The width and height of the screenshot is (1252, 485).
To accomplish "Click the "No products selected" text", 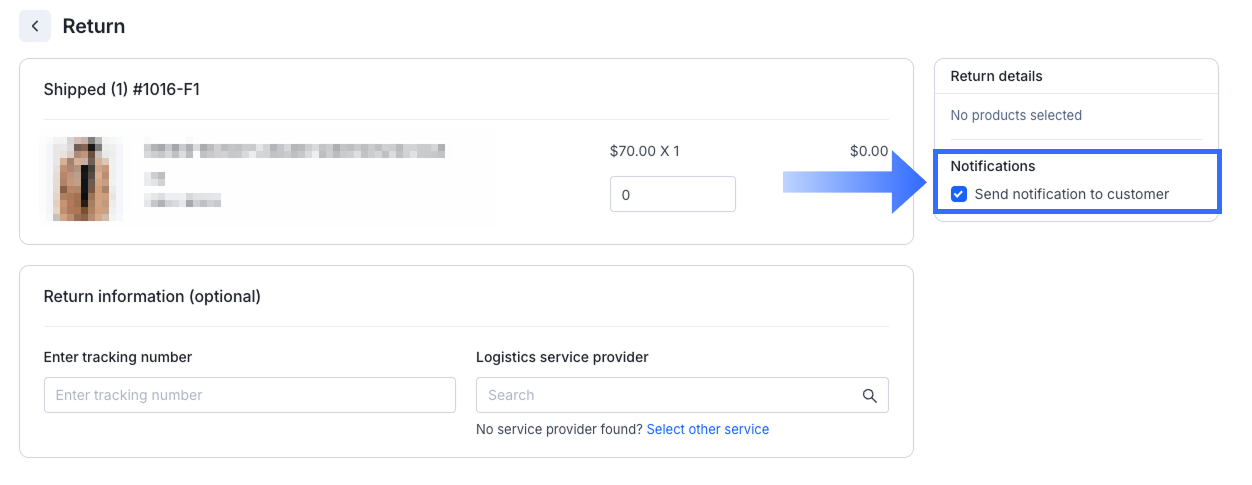I will tap(1016, 115).
